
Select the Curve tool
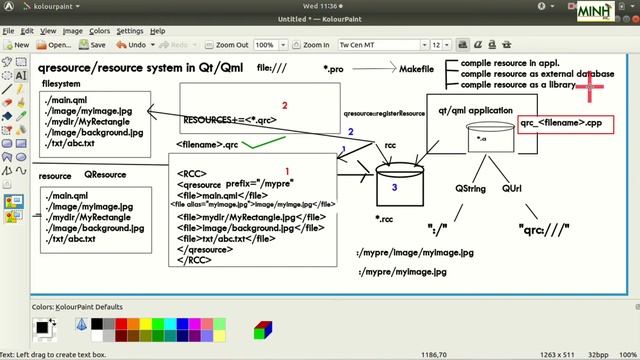[x=21, y=171]
